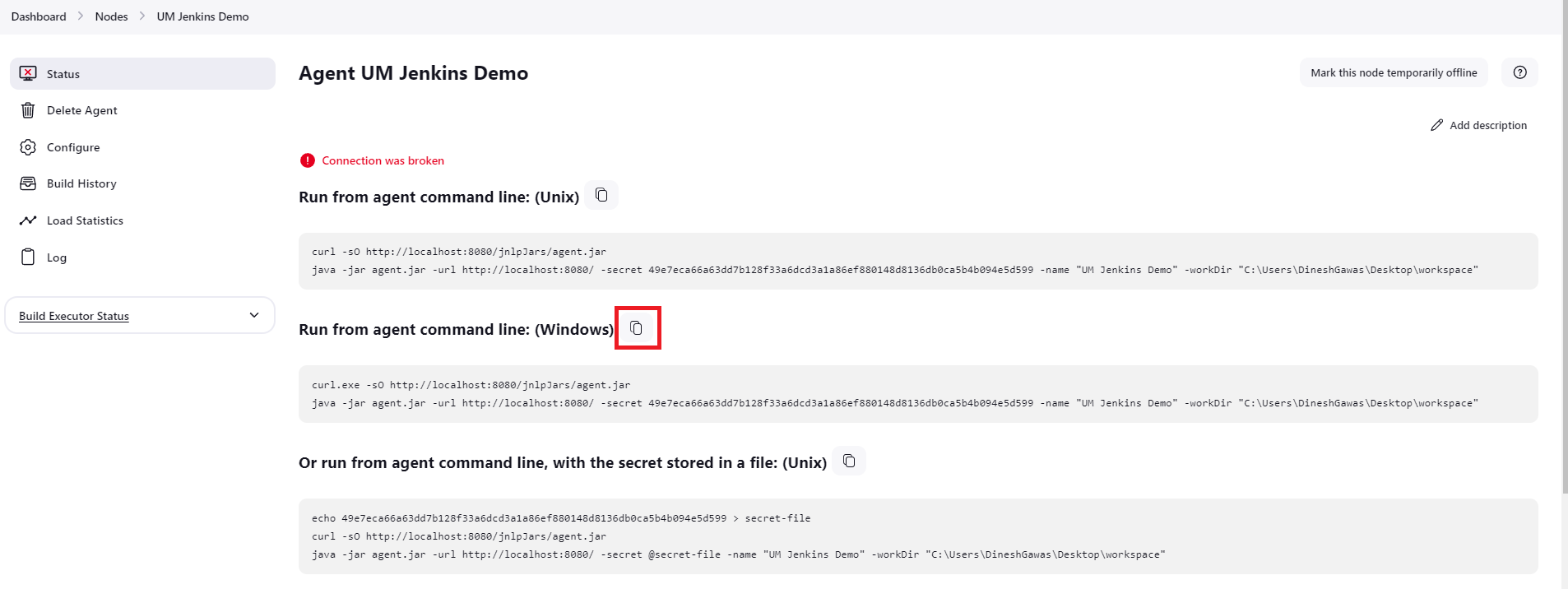
Task: Click the Log clipboard icon
Action: [x=28, y=257]
